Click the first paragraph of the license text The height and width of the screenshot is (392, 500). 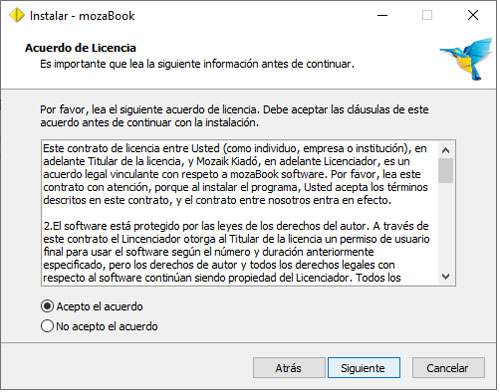click(235, 174)
